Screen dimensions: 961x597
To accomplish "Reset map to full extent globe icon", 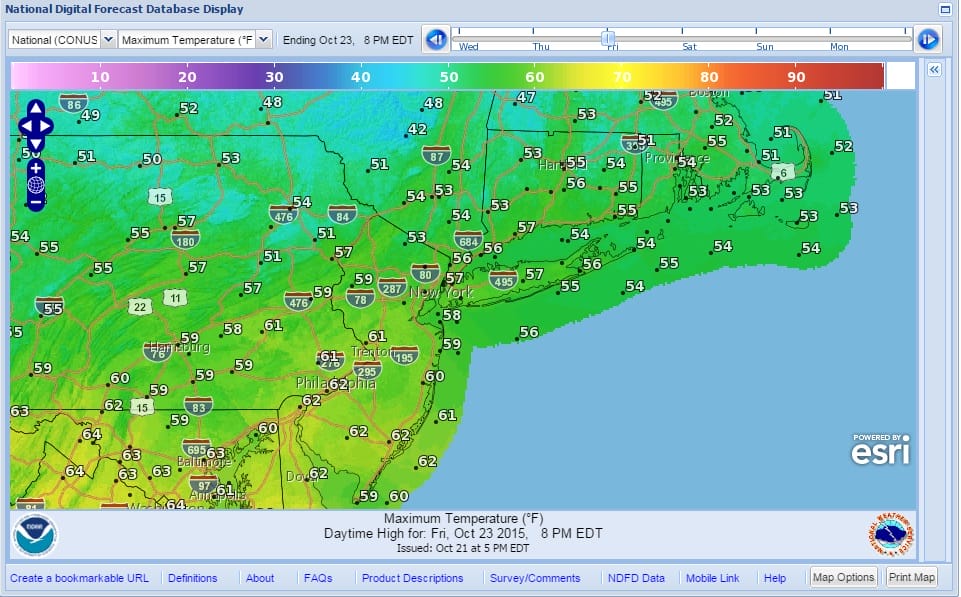I will coord(35,185).
